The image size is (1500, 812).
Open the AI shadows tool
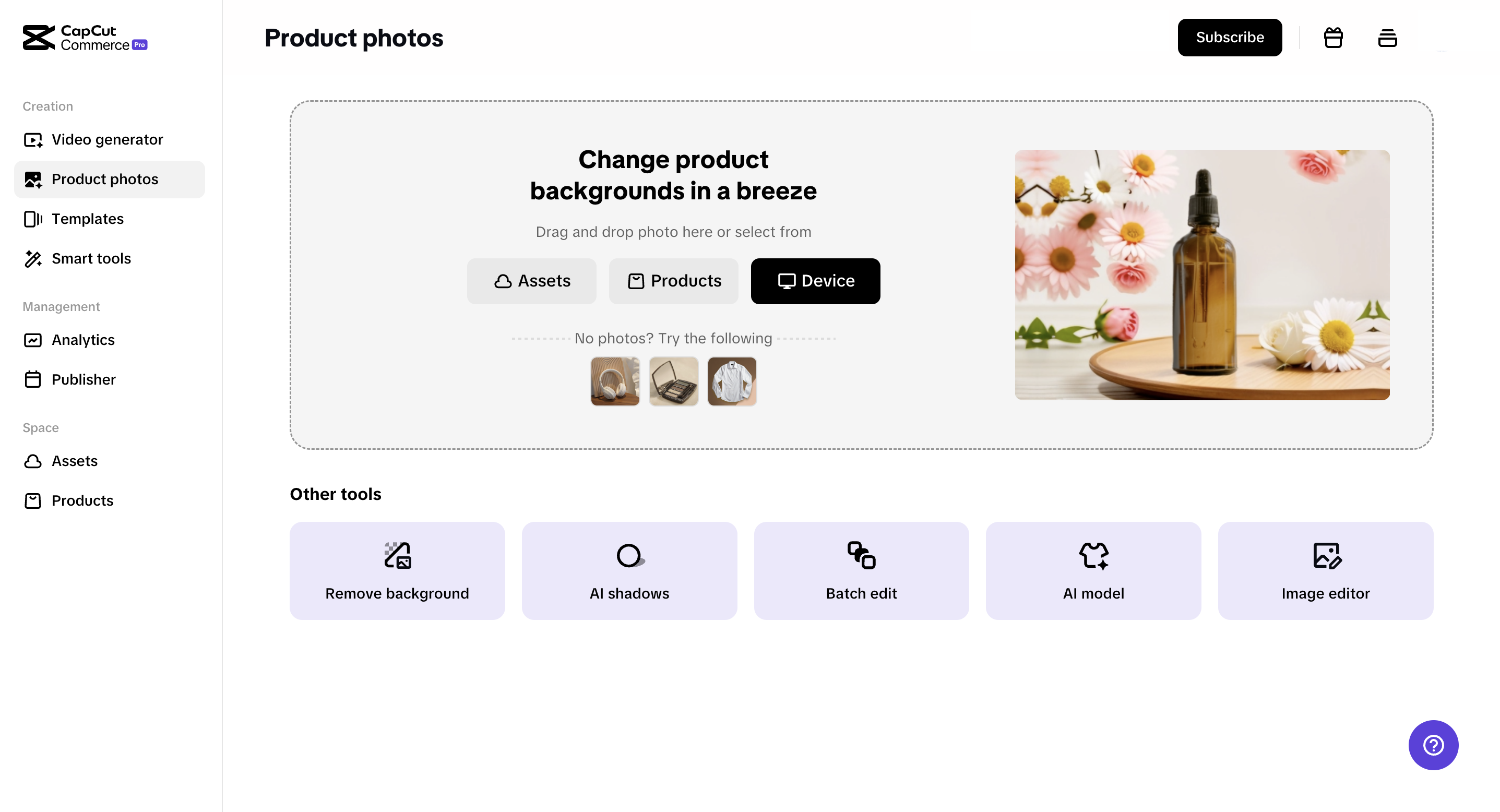pos(629,570)
